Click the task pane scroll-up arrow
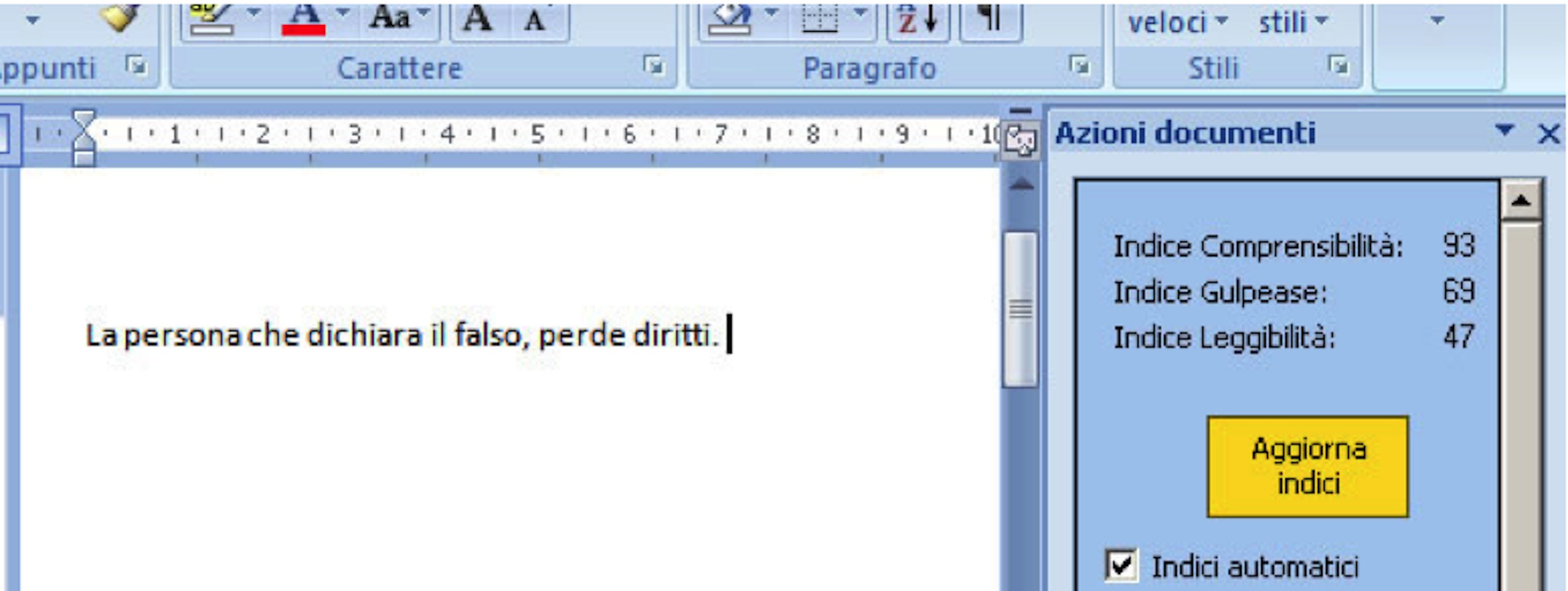 click(1520, 200)
